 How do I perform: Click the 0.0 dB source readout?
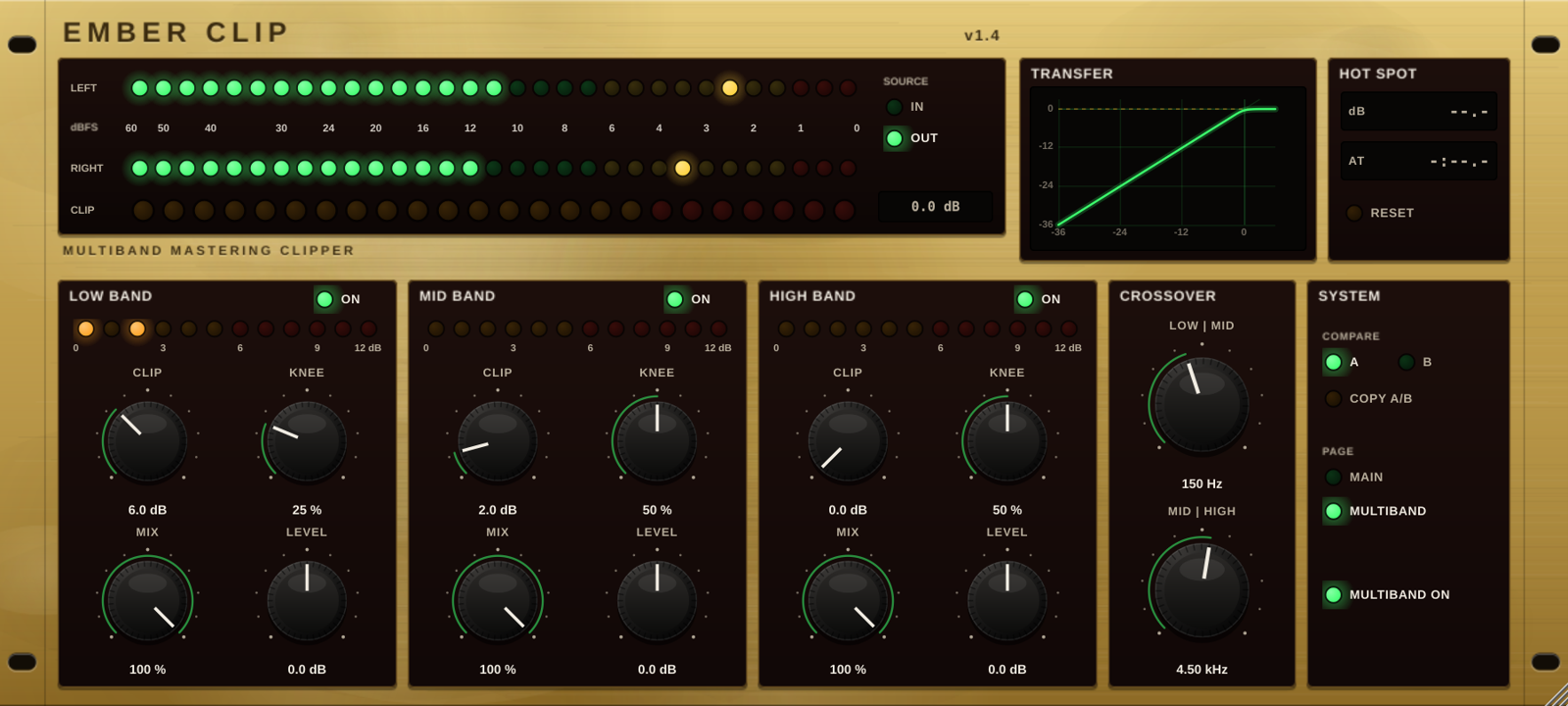pos(935,207)
